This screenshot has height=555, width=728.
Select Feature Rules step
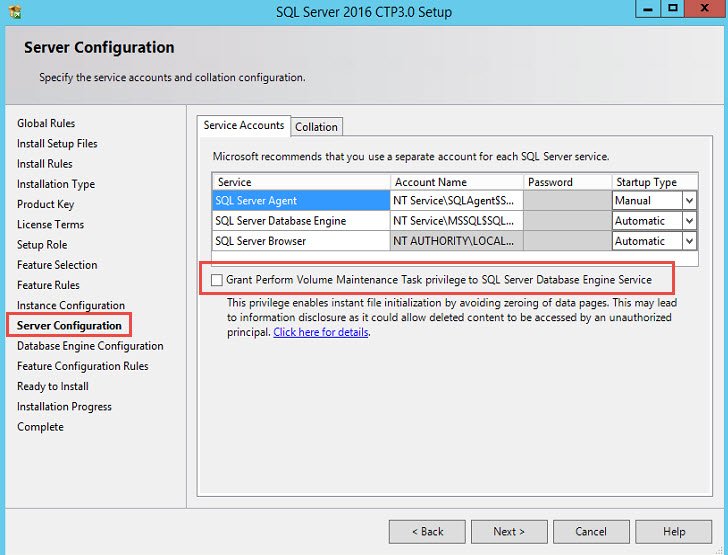tap(48, 285)
